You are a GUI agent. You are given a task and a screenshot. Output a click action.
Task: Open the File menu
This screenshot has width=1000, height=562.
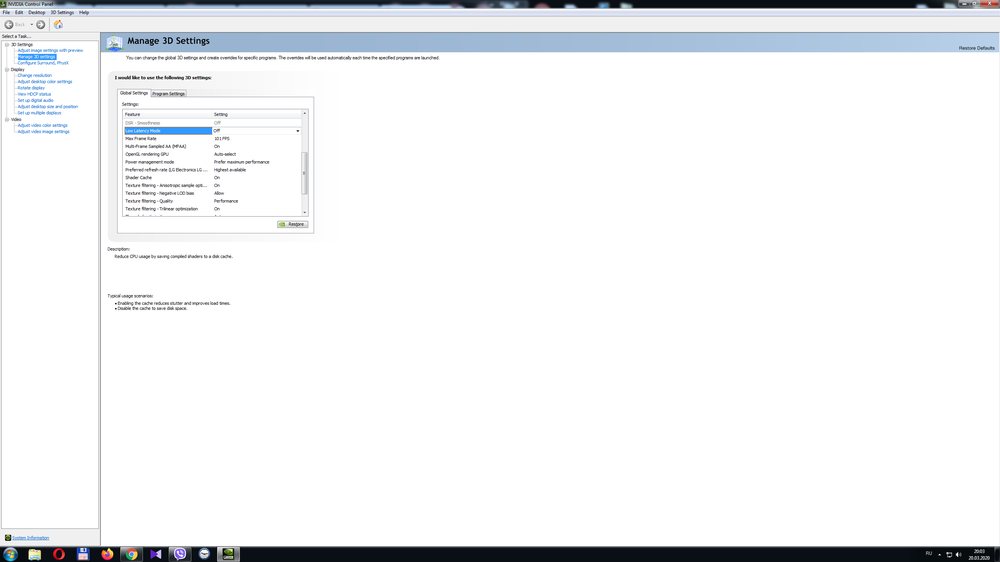coord(6,12)
